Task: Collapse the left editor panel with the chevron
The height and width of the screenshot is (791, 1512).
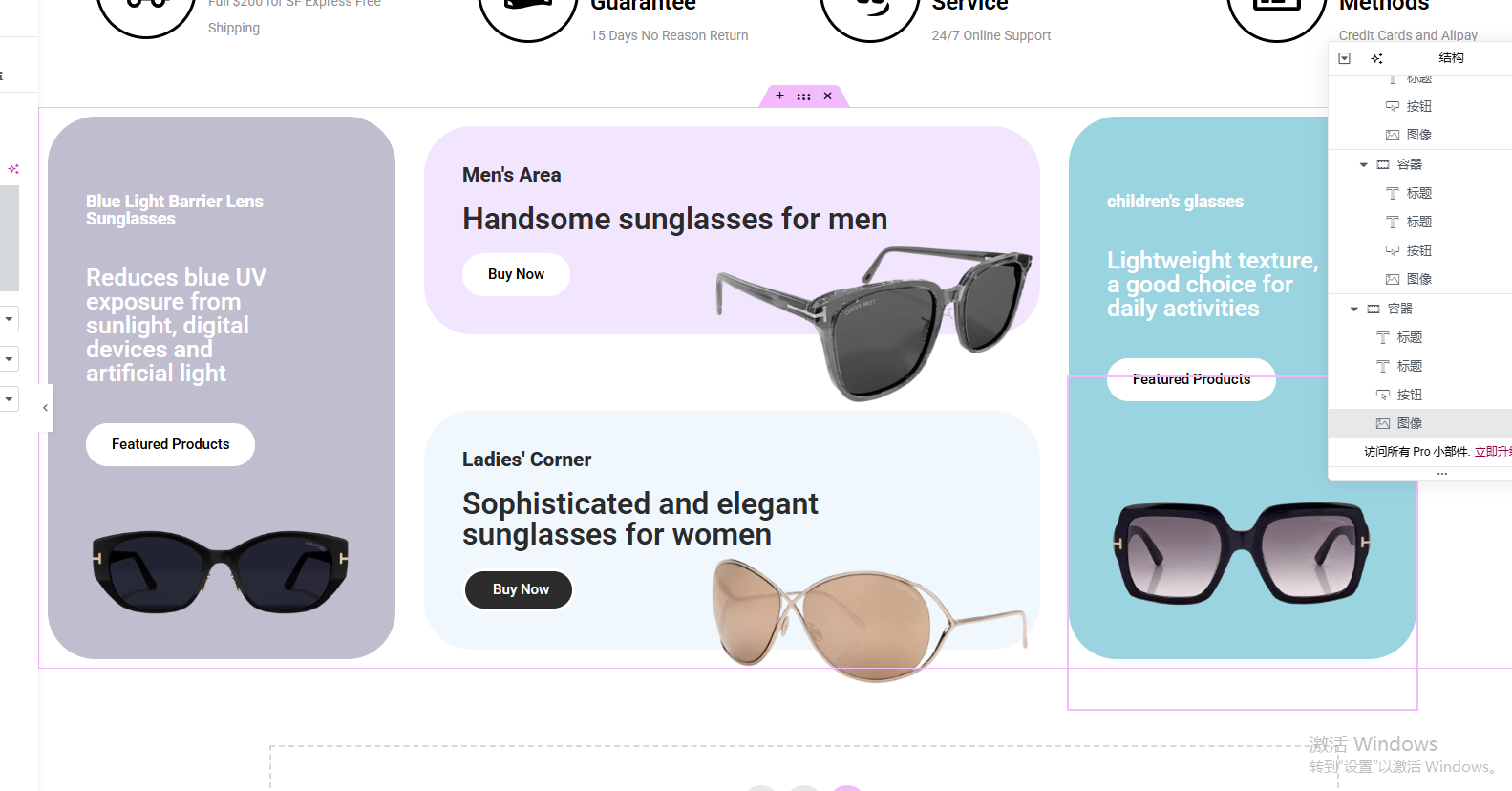Action: [45, 408]
